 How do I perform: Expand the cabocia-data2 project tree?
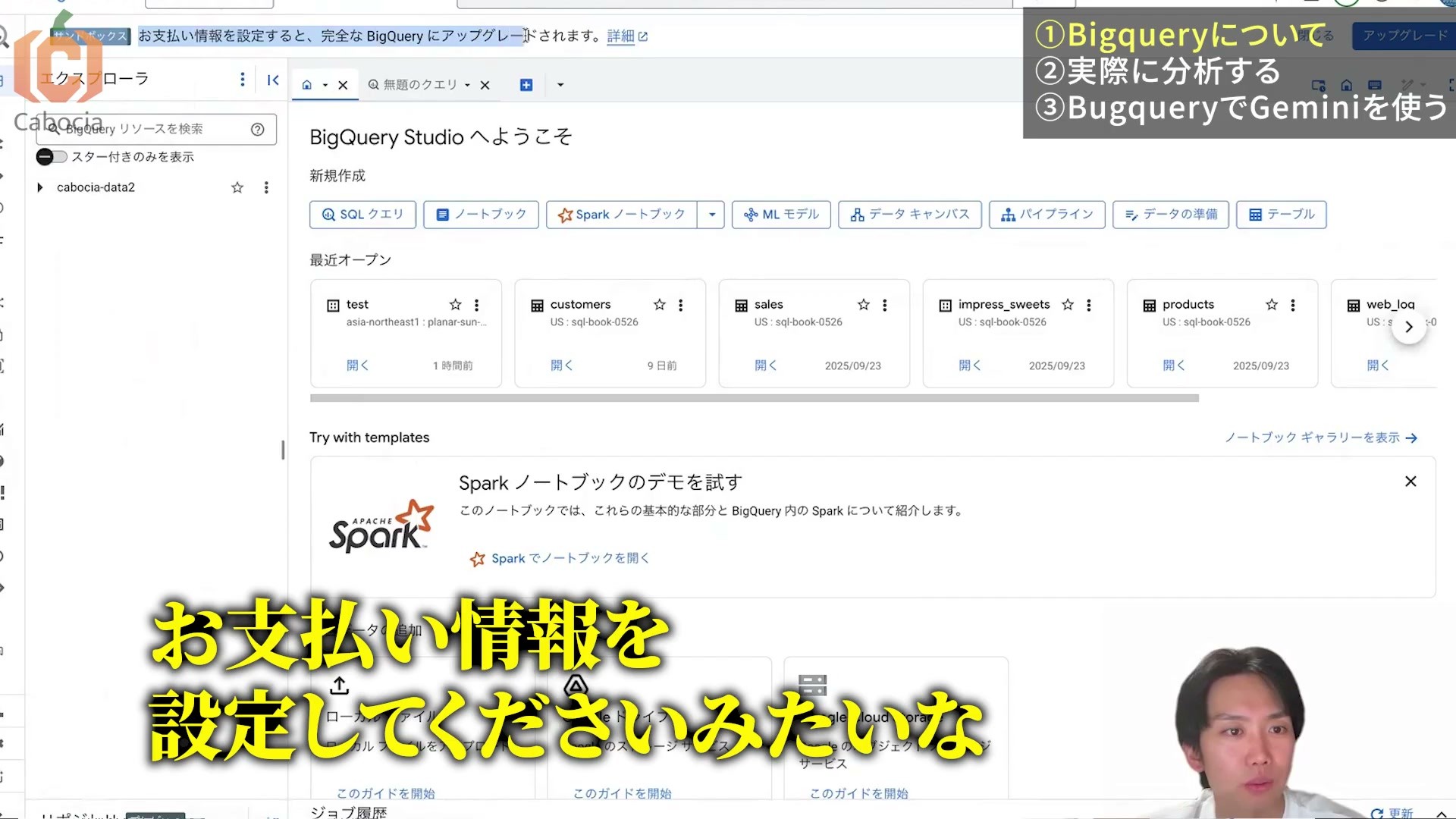pyautogui.click(x=40, y=187)
